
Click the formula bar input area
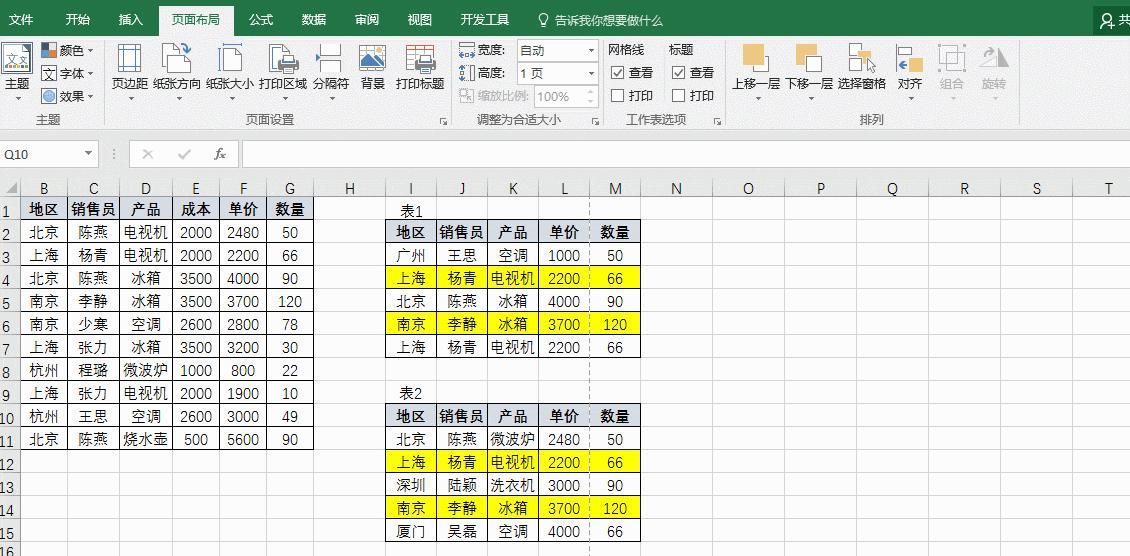(685, 154)
